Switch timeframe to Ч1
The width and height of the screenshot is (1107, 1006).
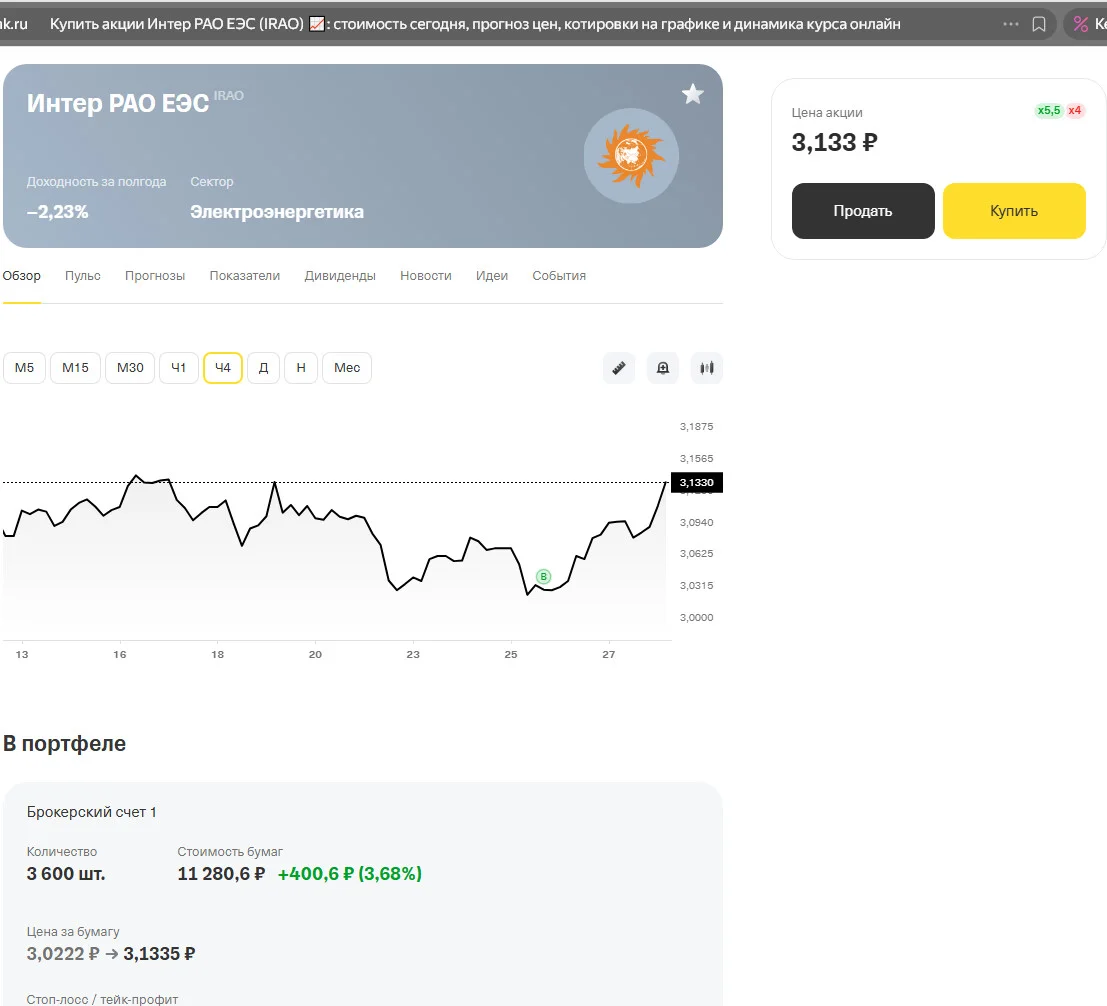(x=179, y=368)
